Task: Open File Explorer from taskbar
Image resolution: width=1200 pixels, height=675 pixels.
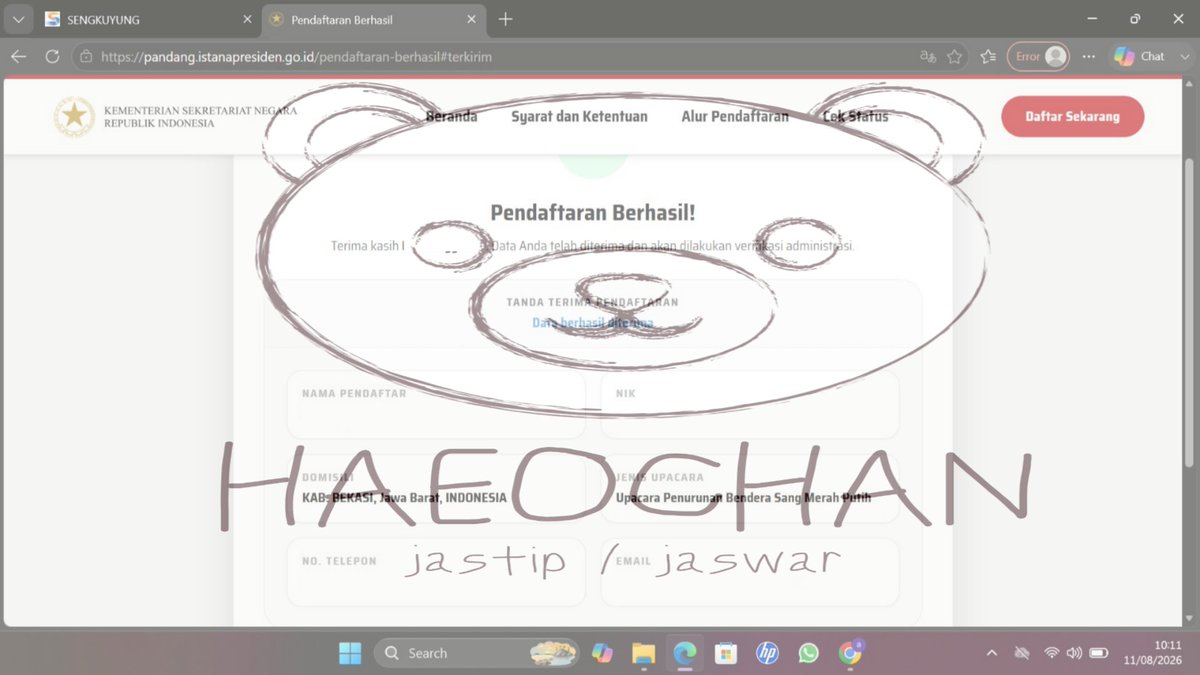Action: coord(643,653)
